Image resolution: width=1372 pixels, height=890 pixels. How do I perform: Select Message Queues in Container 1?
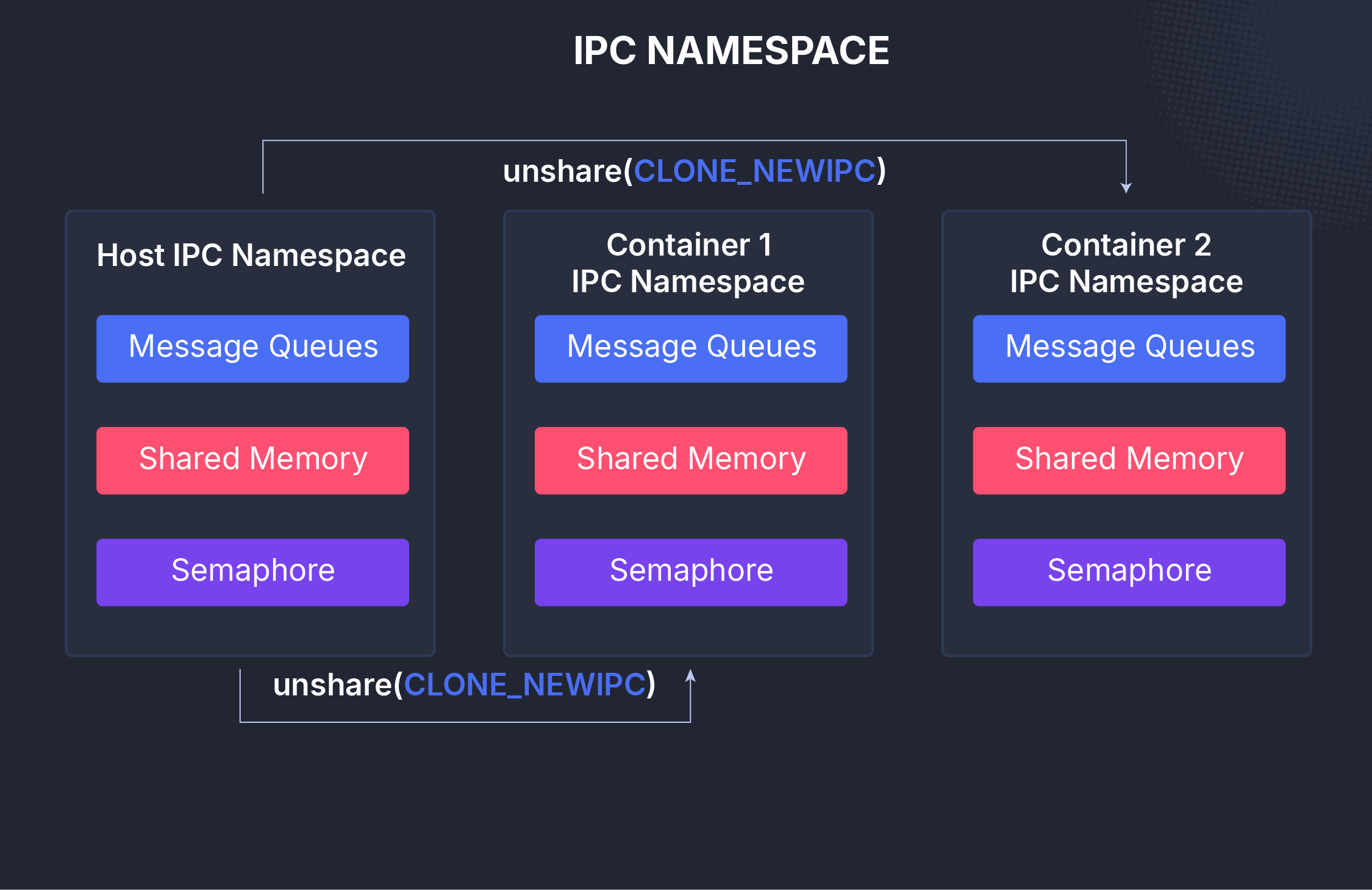690,348
